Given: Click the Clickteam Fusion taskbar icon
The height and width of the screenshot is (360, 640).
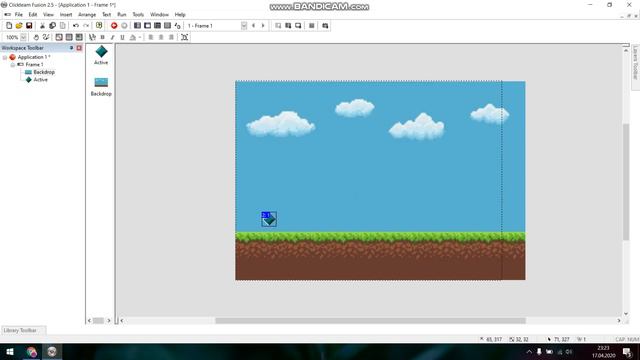Looking at the screenshot, I should pos(52,351).
